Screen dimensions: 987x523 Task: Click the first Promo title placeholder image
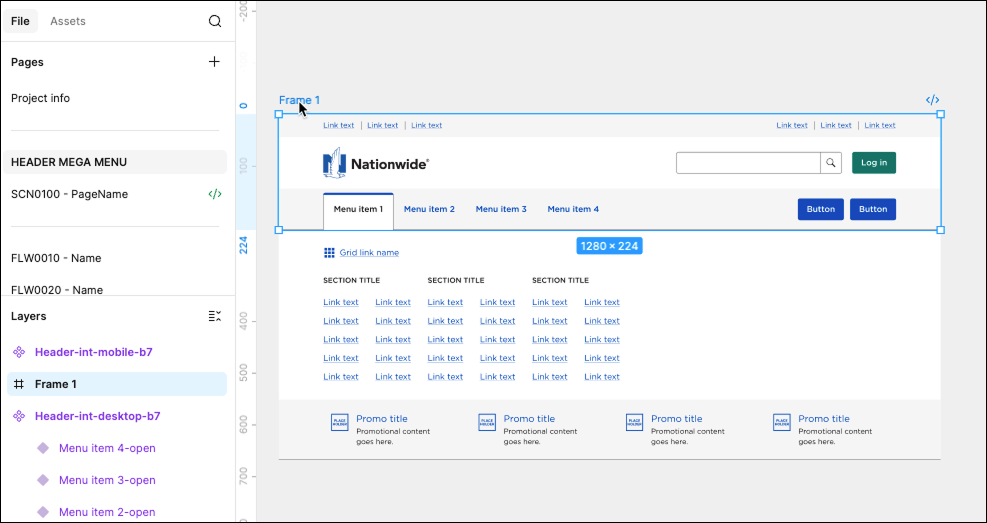[340, 422]
